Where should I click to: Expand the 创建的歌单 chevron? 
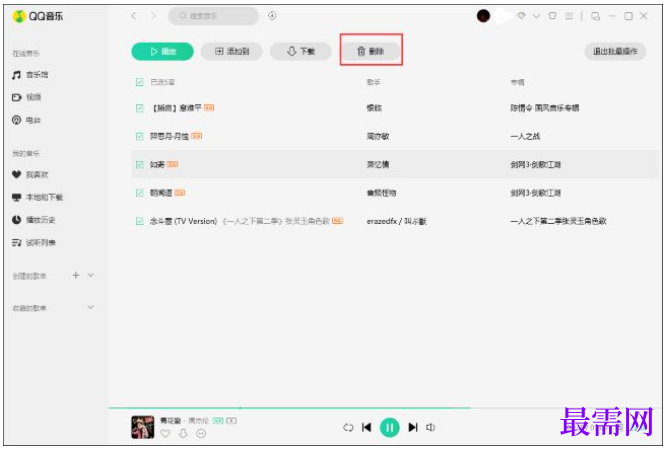[90, 275]
